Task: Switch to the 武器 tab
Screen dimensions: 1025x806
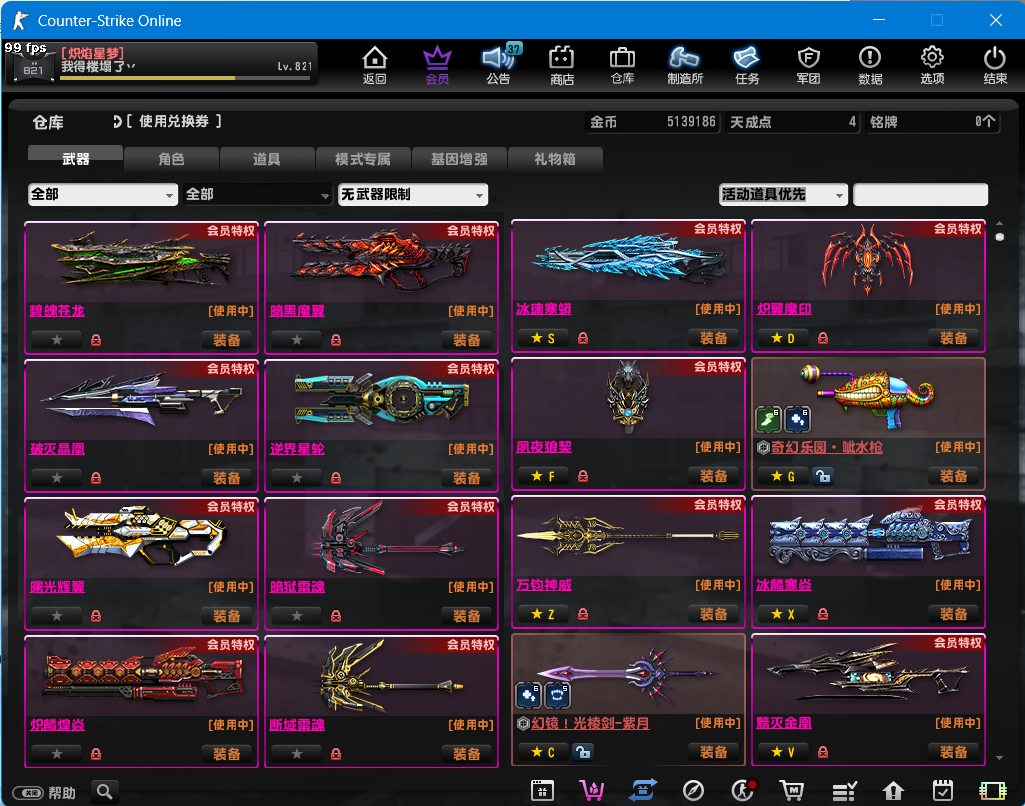Action: click(75, 158)
